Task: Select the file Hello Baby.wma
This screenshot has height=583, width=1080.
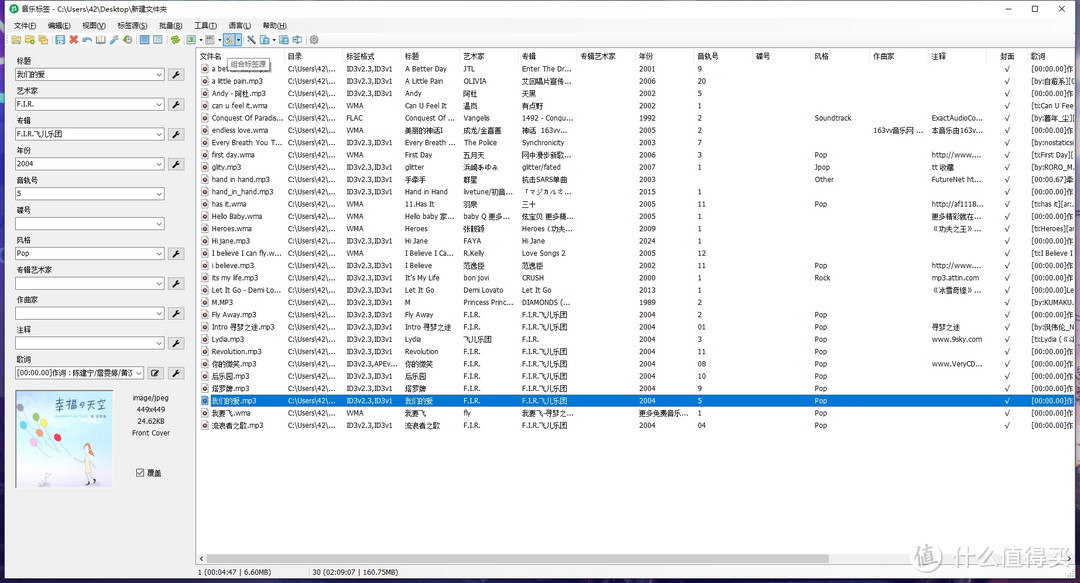Action: (x=236, y=216)
